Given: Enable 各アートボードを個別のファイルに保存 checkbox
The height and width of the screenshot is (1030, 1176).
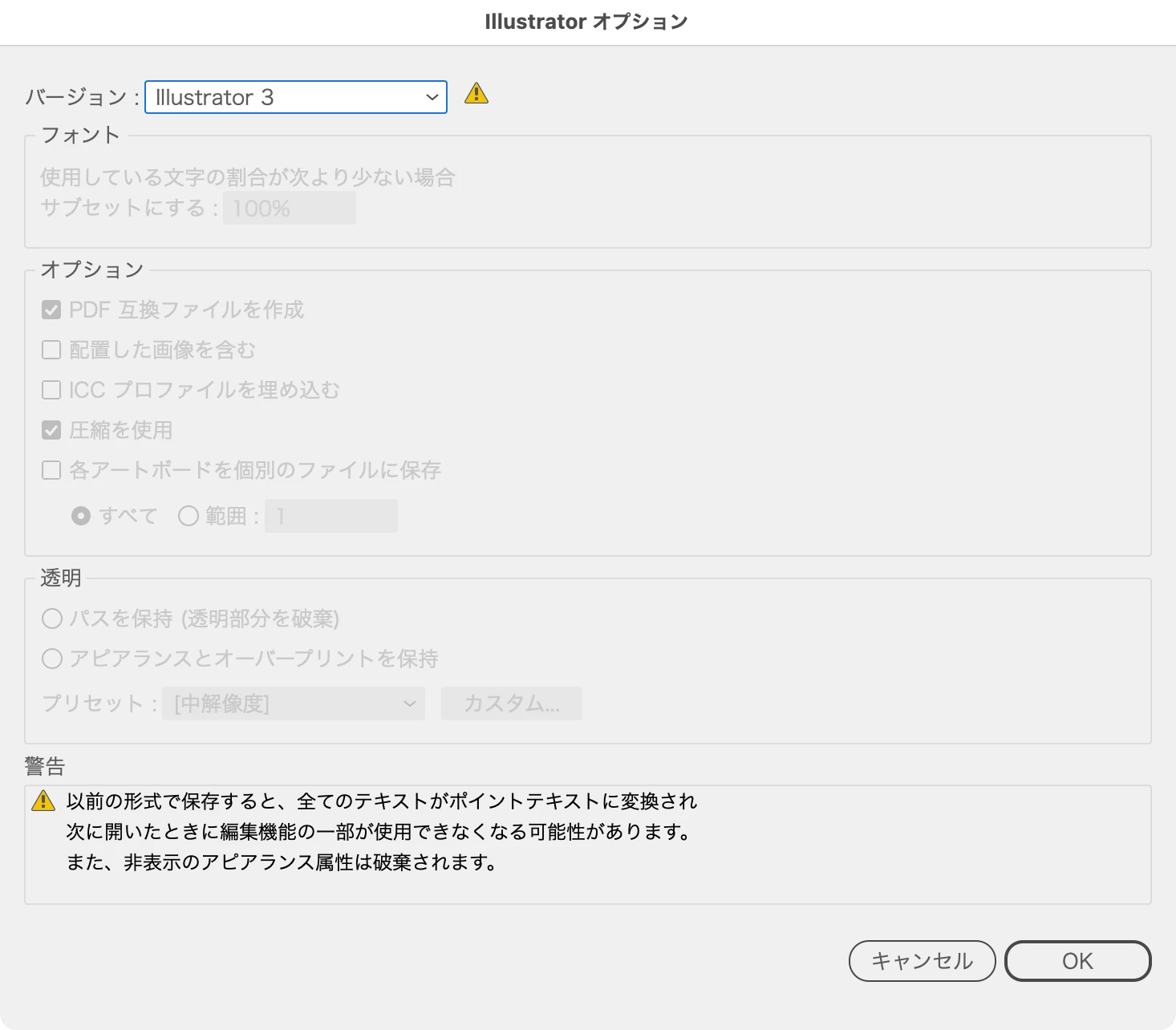Looking at the screenshot, I should click(x=51, y=470).
